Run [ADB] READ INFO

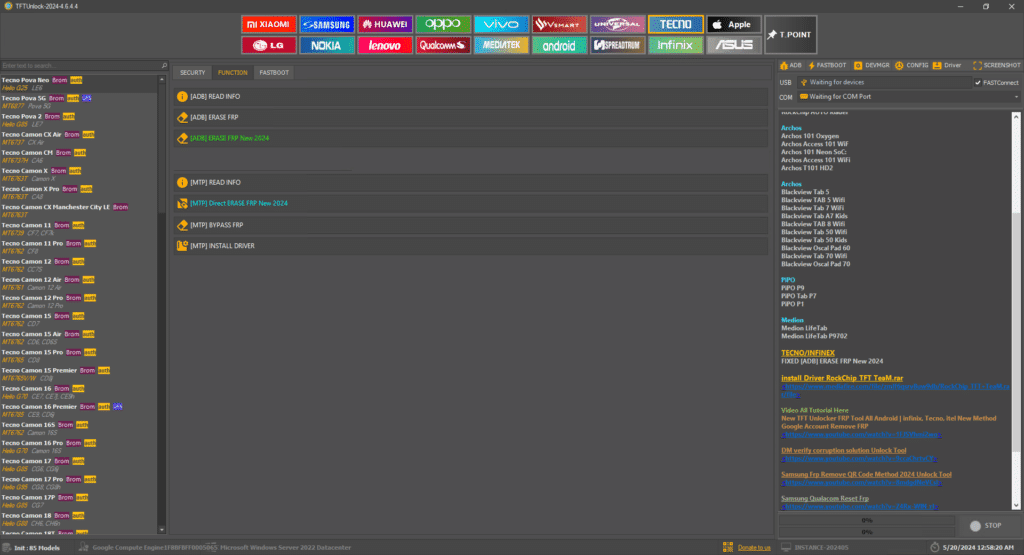472,97
